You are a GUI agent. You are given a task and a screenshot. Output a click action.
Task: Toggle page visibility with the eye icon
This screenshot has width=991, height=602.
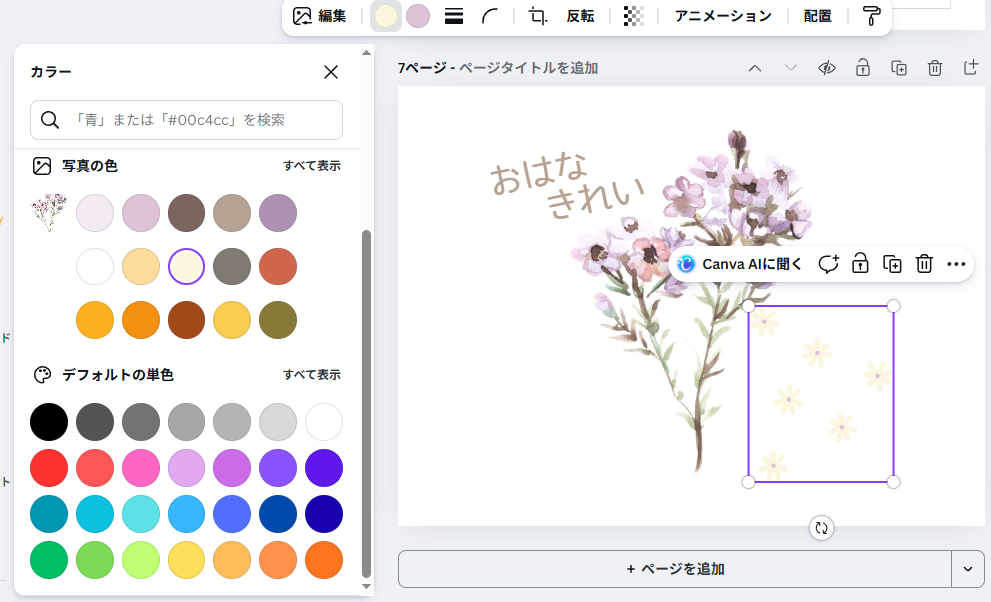point(826,68)
